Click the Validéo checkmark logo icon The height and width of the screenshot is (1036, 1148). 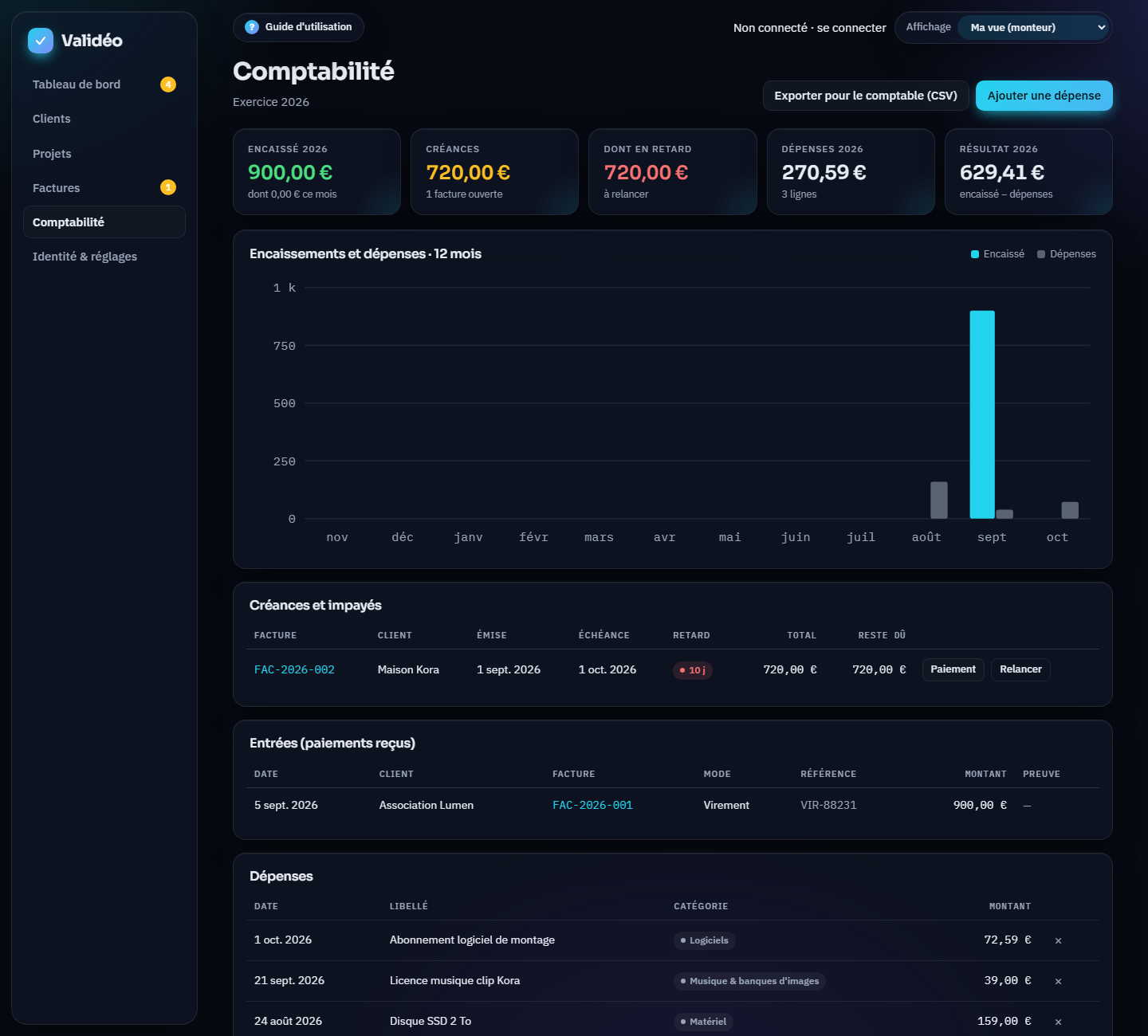pos(41,41)
